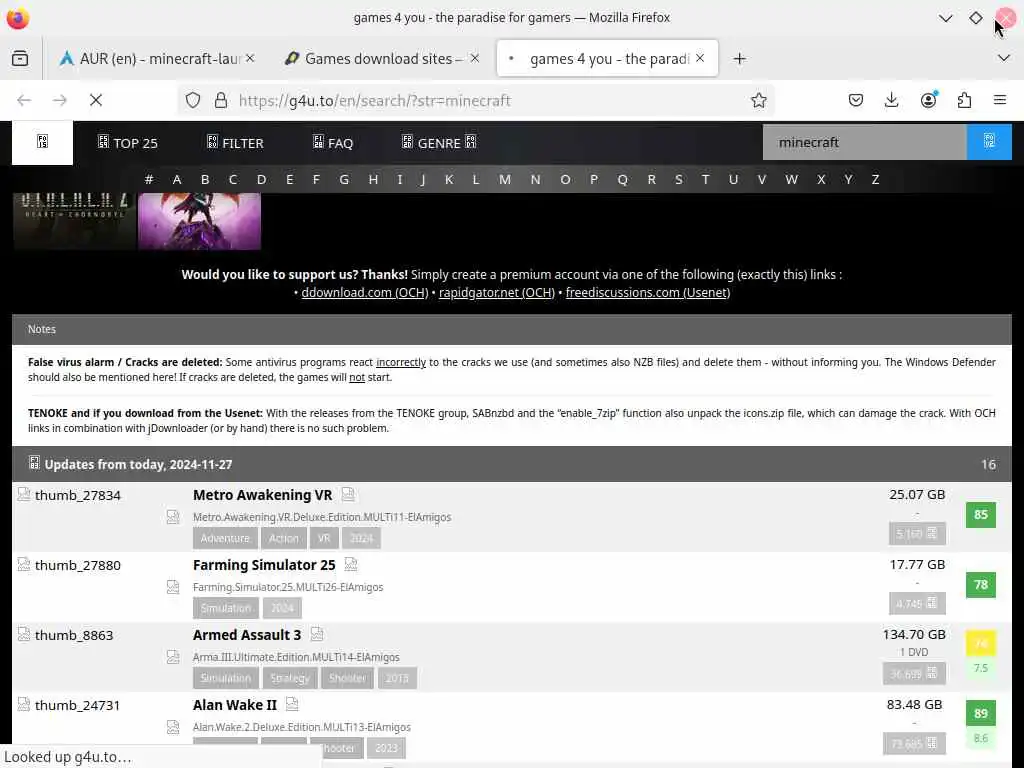Click the Notes section header

click(511, 329)
